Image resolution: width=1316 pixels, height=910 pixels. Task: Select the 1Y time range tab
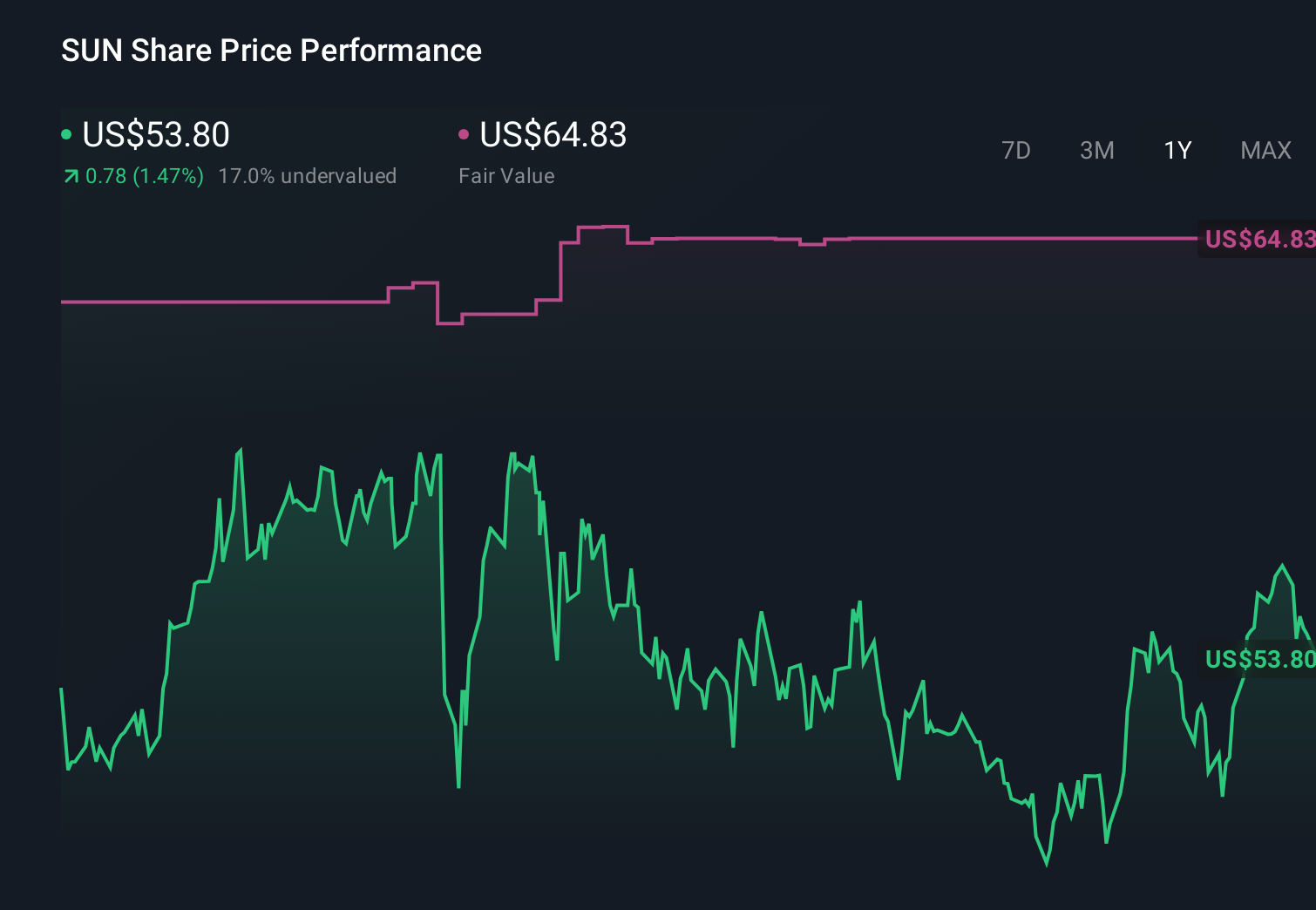[x=1177, y=151]
